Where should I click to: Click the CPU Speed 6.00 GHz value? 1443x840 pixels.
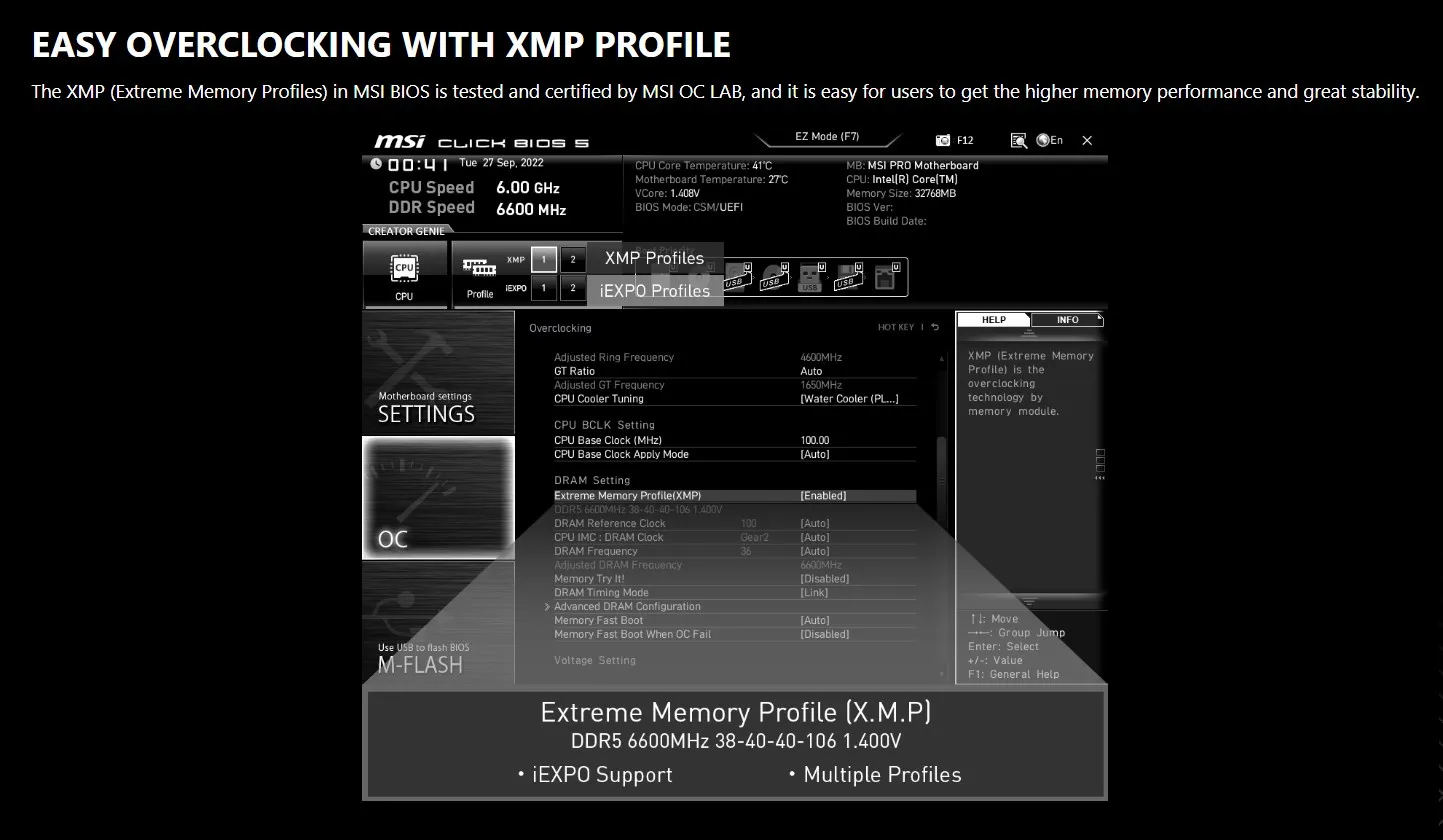click(x=528, y=188)
